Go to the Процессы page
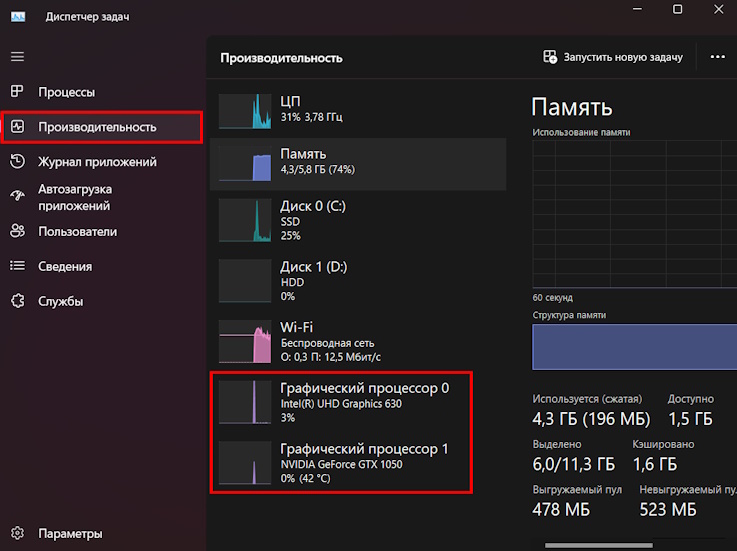This screenshot has height=551, width=737. coord(102,92)
